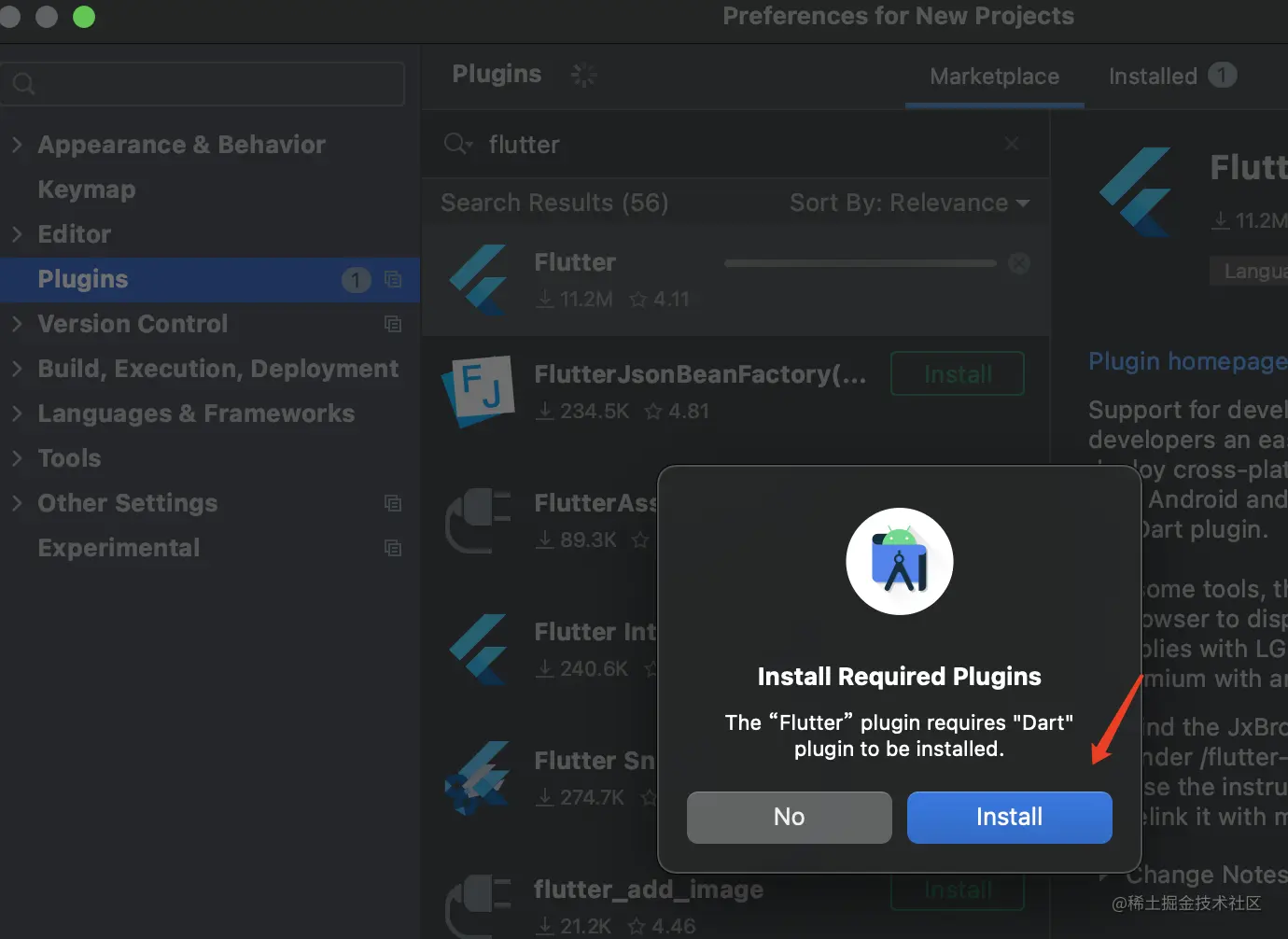1288x939 pixels.
Task: Select the Flutter Snippets plugin icon
Action: pyautogui.click(x=479, y=778)
